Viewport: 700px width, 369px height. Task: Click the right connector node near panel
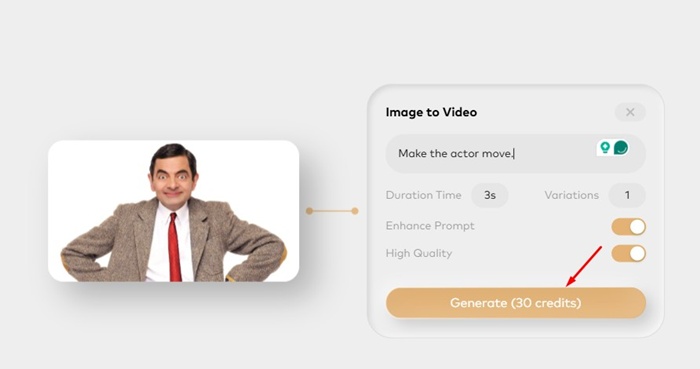[355, 211]
